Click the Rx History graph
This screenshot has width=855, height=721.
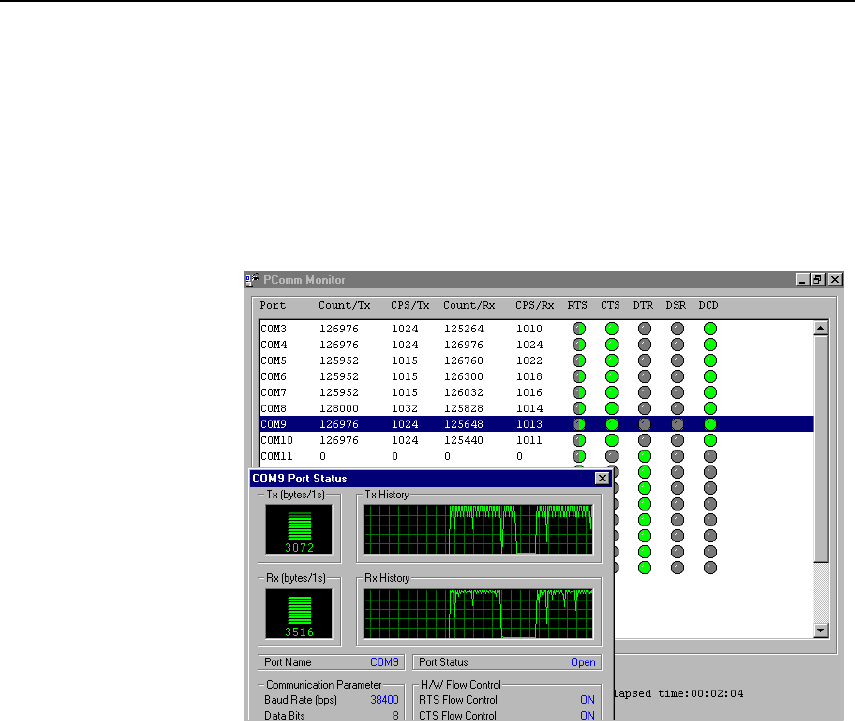click(x=478, y=613)
